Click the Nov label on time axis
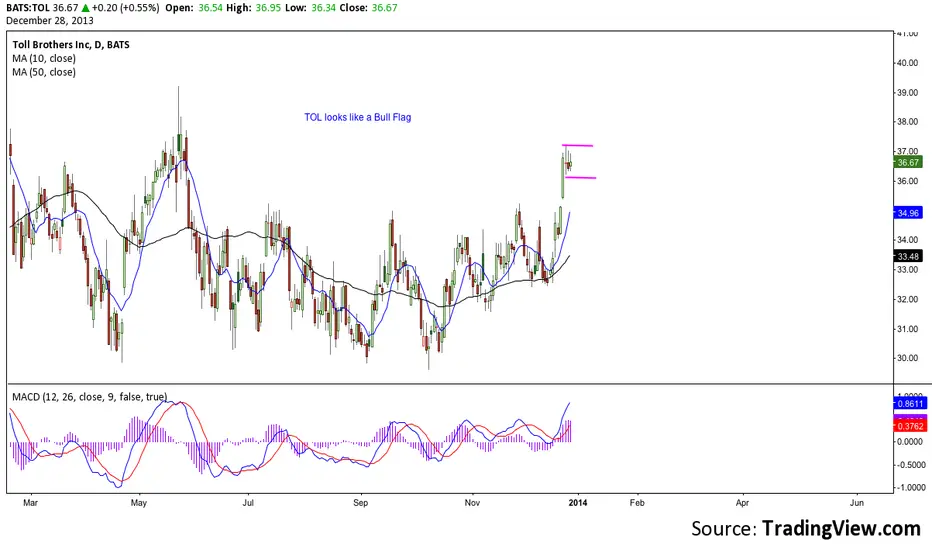Screen dimensions: 932x550 472,502
